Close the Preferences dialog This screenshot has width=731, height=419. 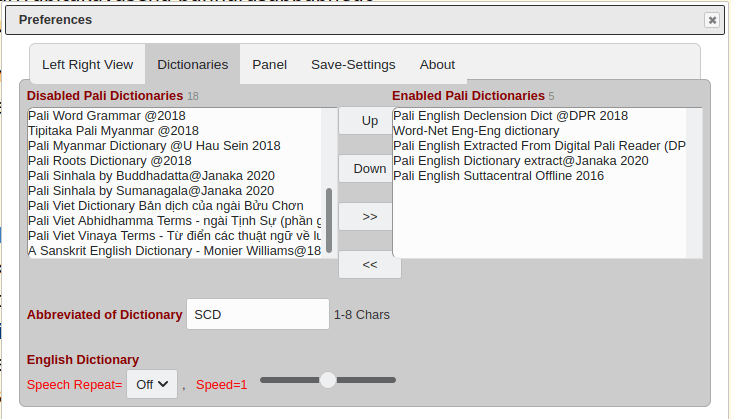tap(711, 20)
